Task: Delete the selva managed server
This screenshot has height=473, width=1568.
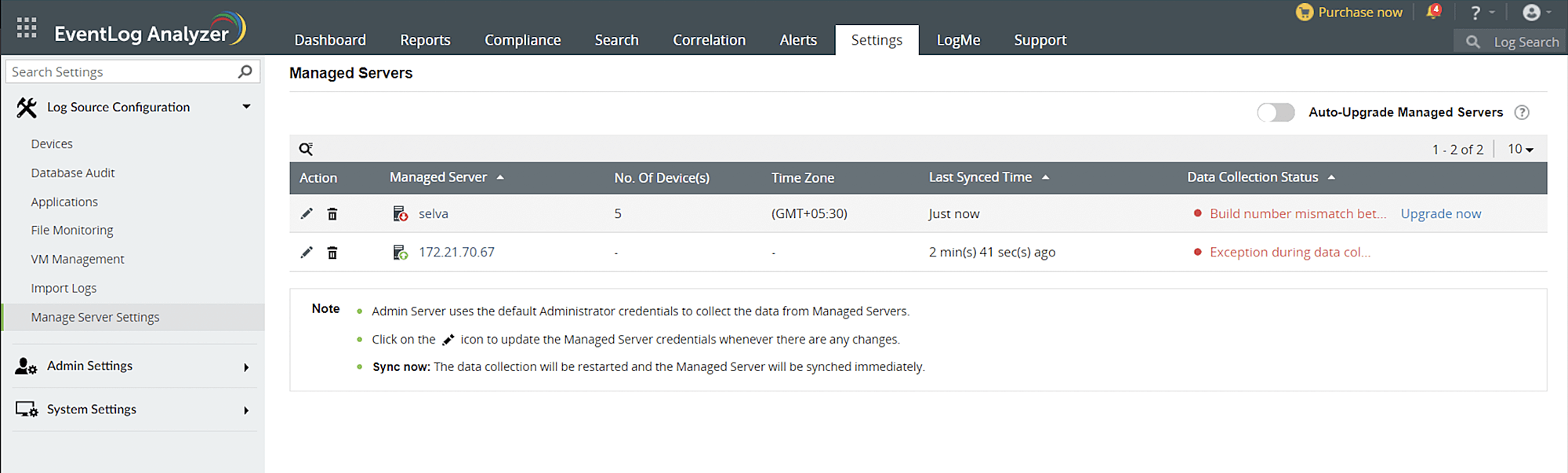Action: (x=332, y=213)
